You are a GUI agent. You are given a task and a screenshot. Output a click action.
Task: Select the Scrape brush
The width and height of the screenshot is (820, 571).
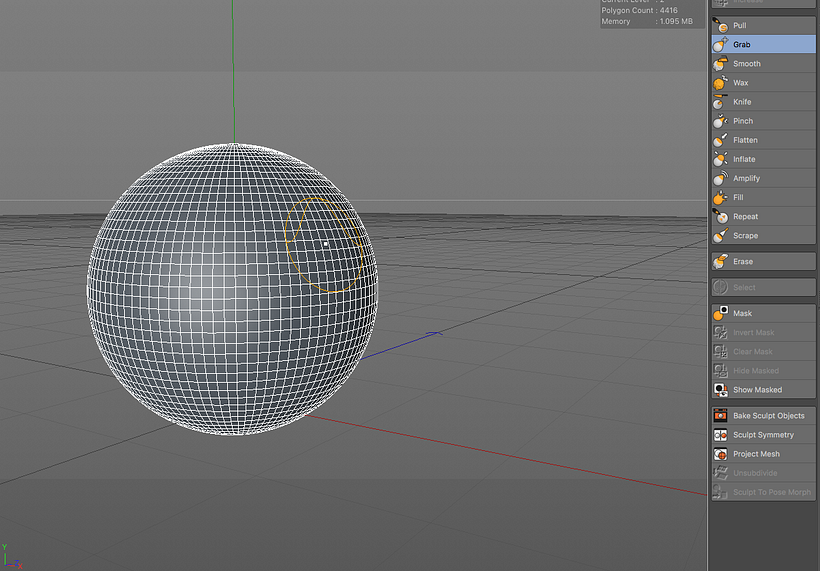click(x=763, y=235)
